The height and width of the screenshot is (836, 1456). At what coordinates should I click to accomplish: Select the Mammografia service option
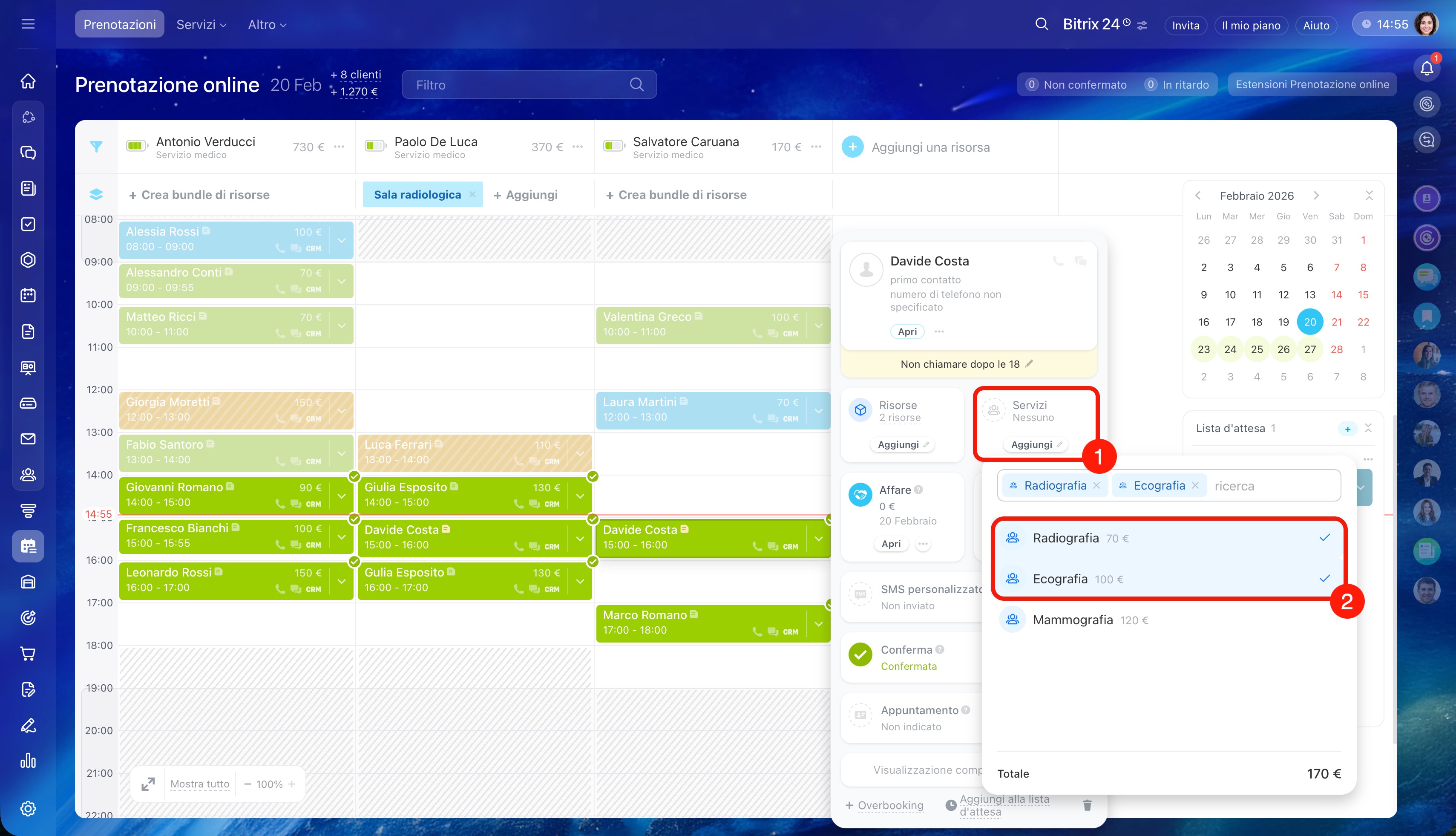tap(1073, 620)
